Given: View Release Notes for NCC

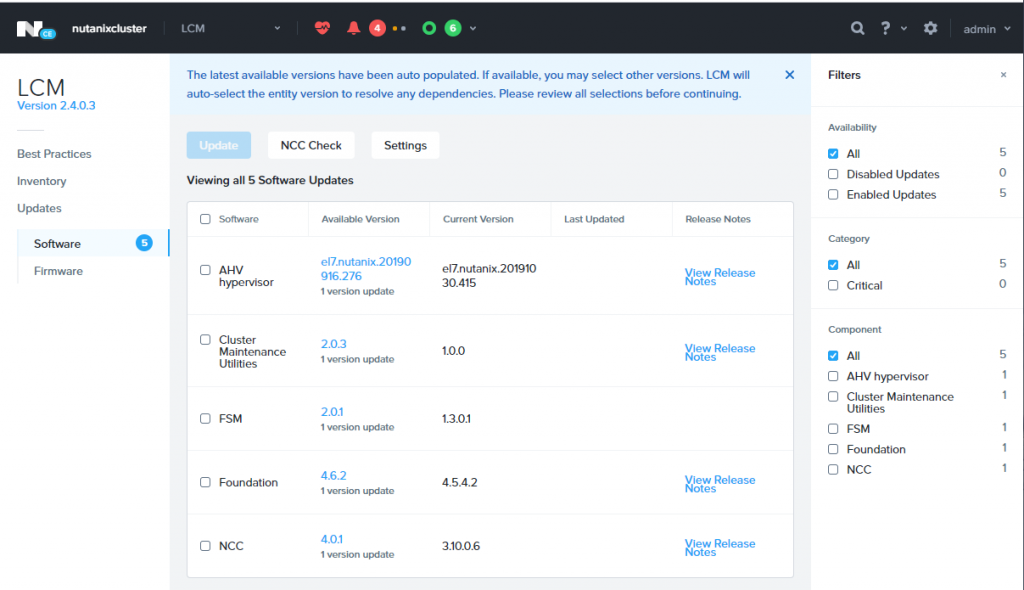Looking at the screenshot, I should pos(720,548).
